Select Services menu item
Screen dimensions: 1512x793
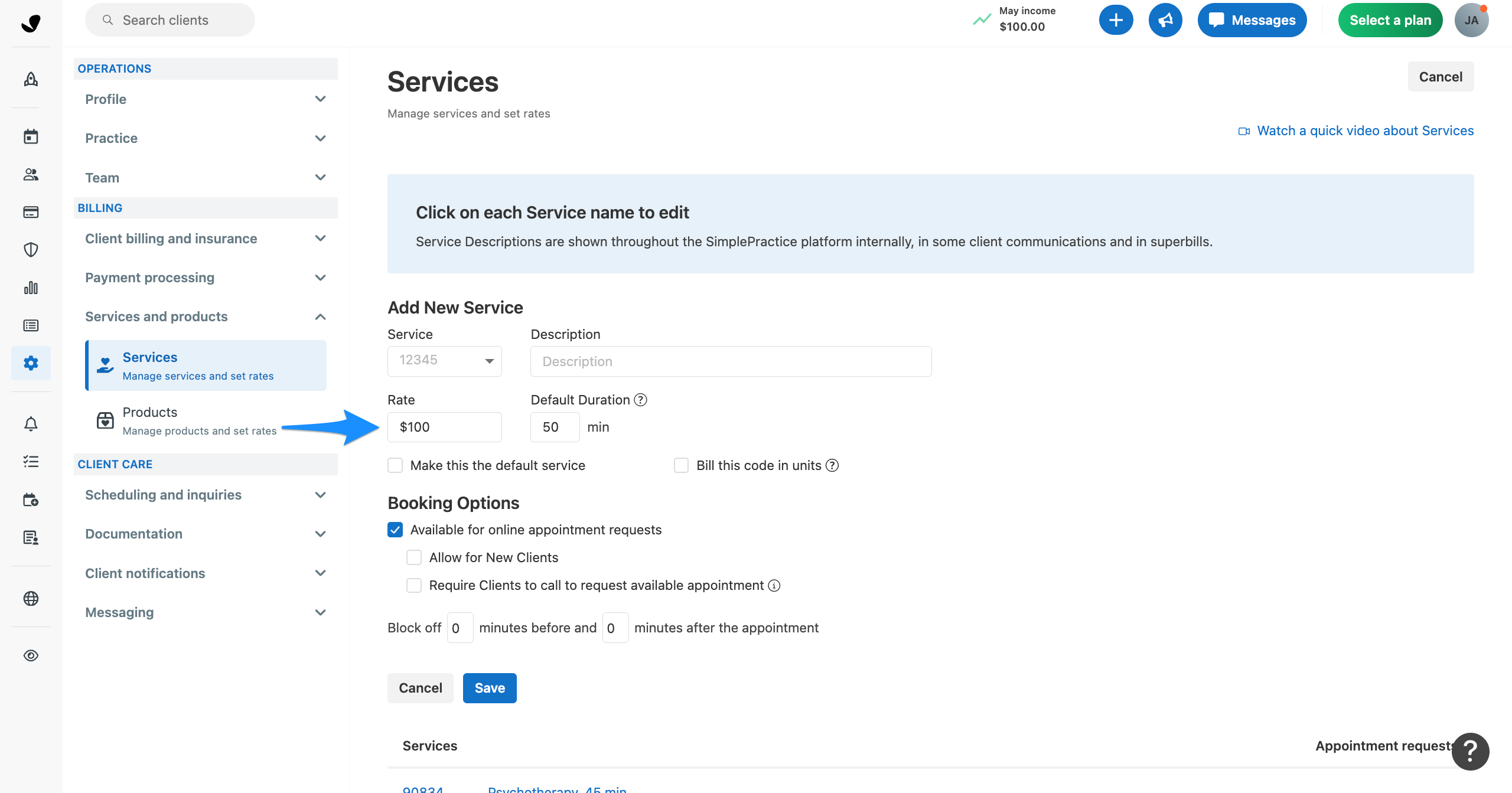tap(206, 366)
